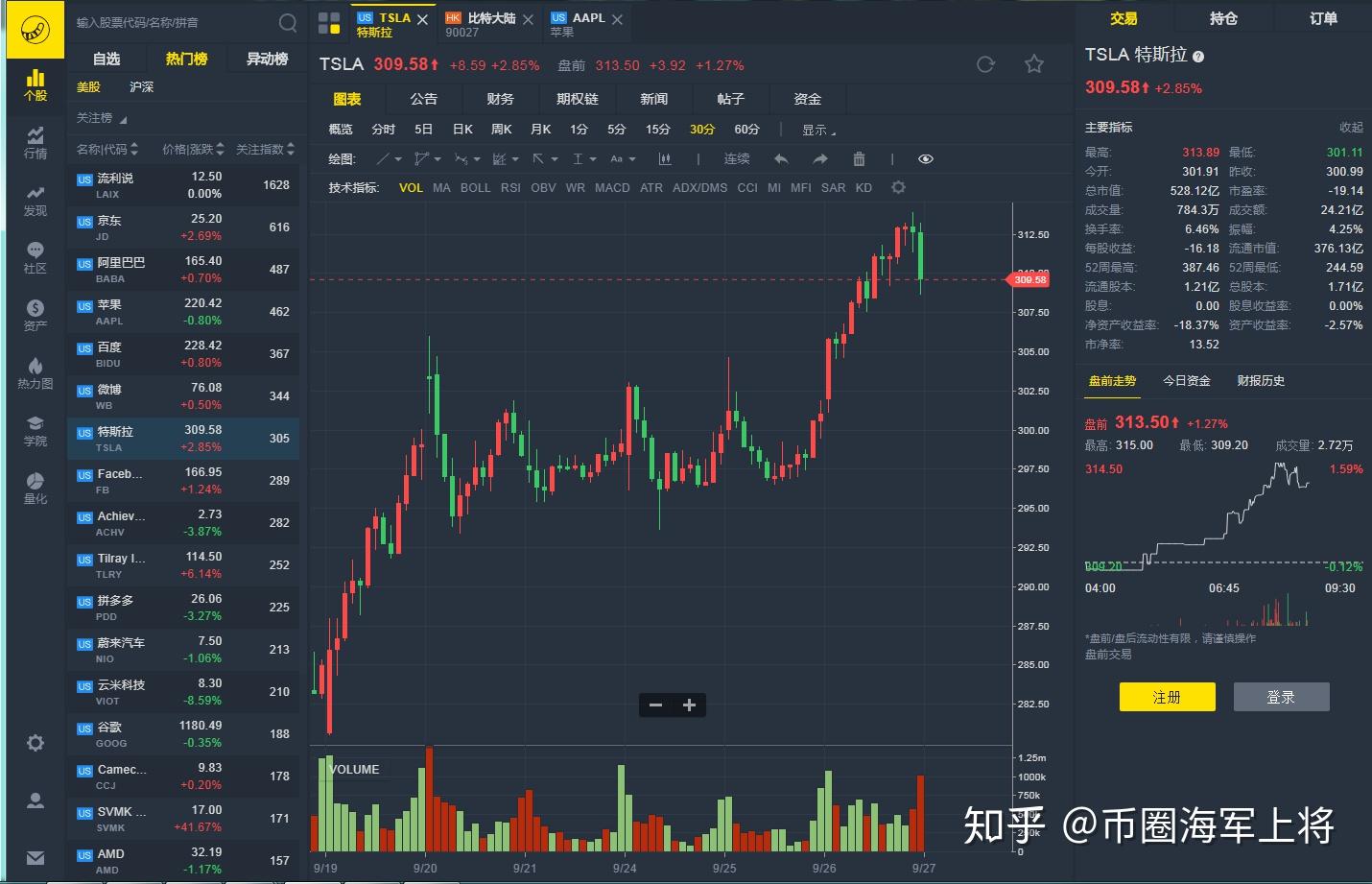Open the indicator settings gear icon
The width and height of the screenshot is (1372, 884).
tap(897, 187)
